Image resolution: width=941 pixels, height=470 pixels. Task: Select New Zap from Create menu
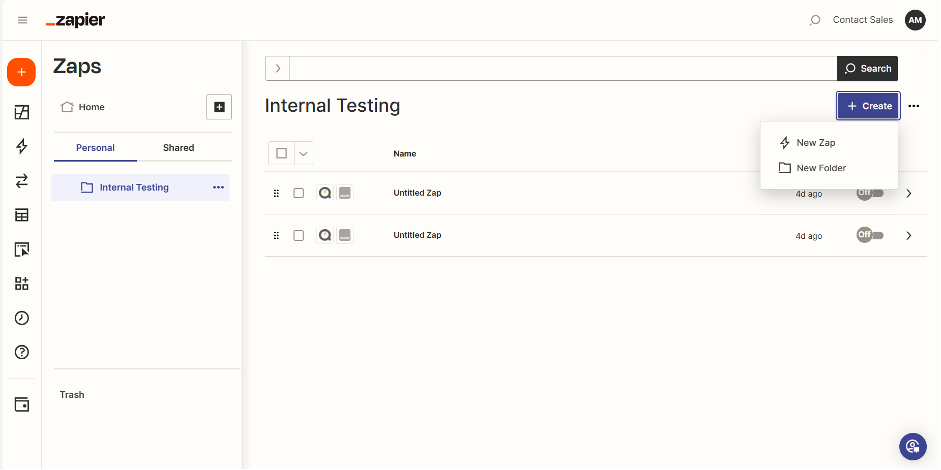815,143
